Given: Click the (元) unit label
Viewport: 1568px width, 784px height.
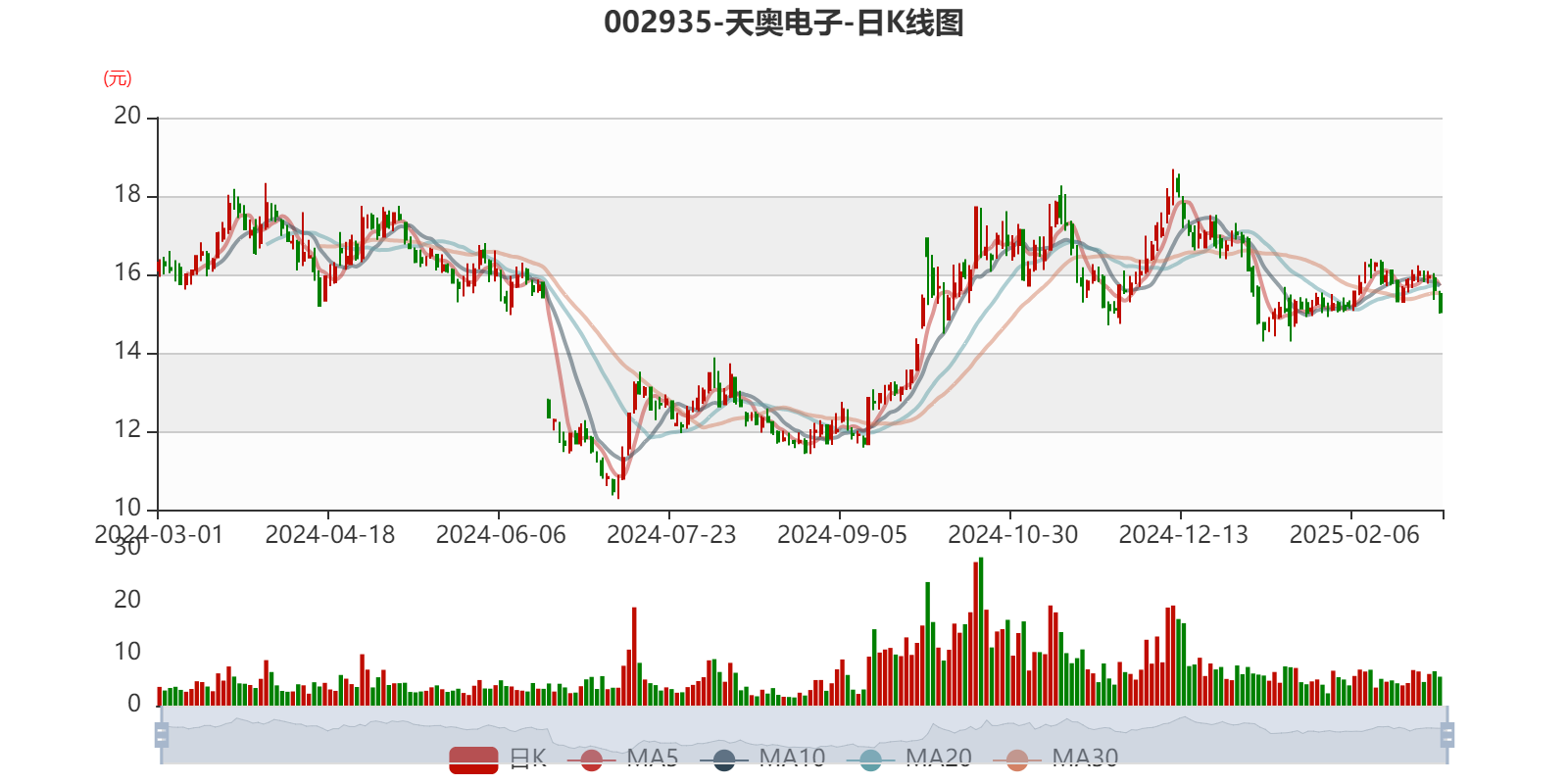Looking at the screenshot, I should click(118, 78).
